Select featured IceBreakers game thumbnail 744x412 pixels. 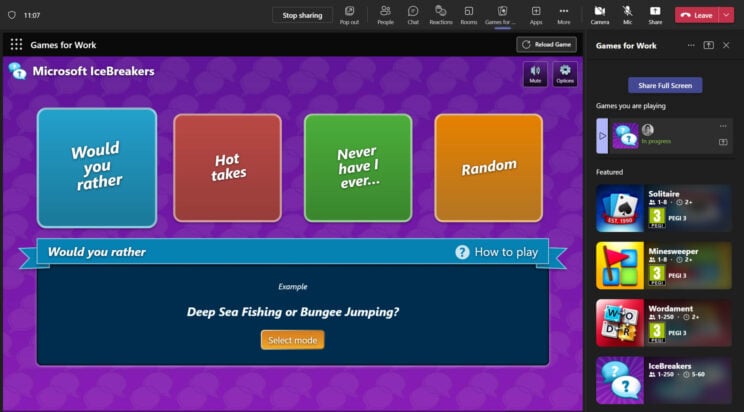(x=620, y=381)
